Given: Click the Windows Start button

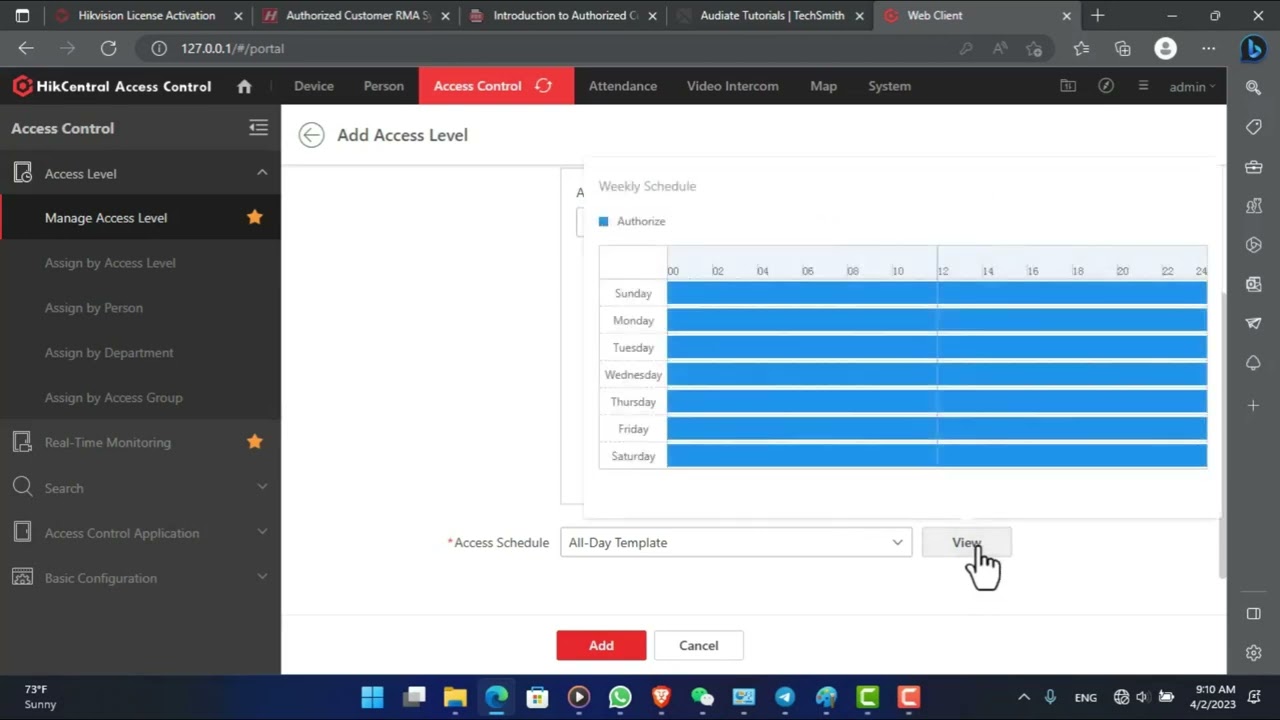Looking at the screenshot, I should 372,697.
